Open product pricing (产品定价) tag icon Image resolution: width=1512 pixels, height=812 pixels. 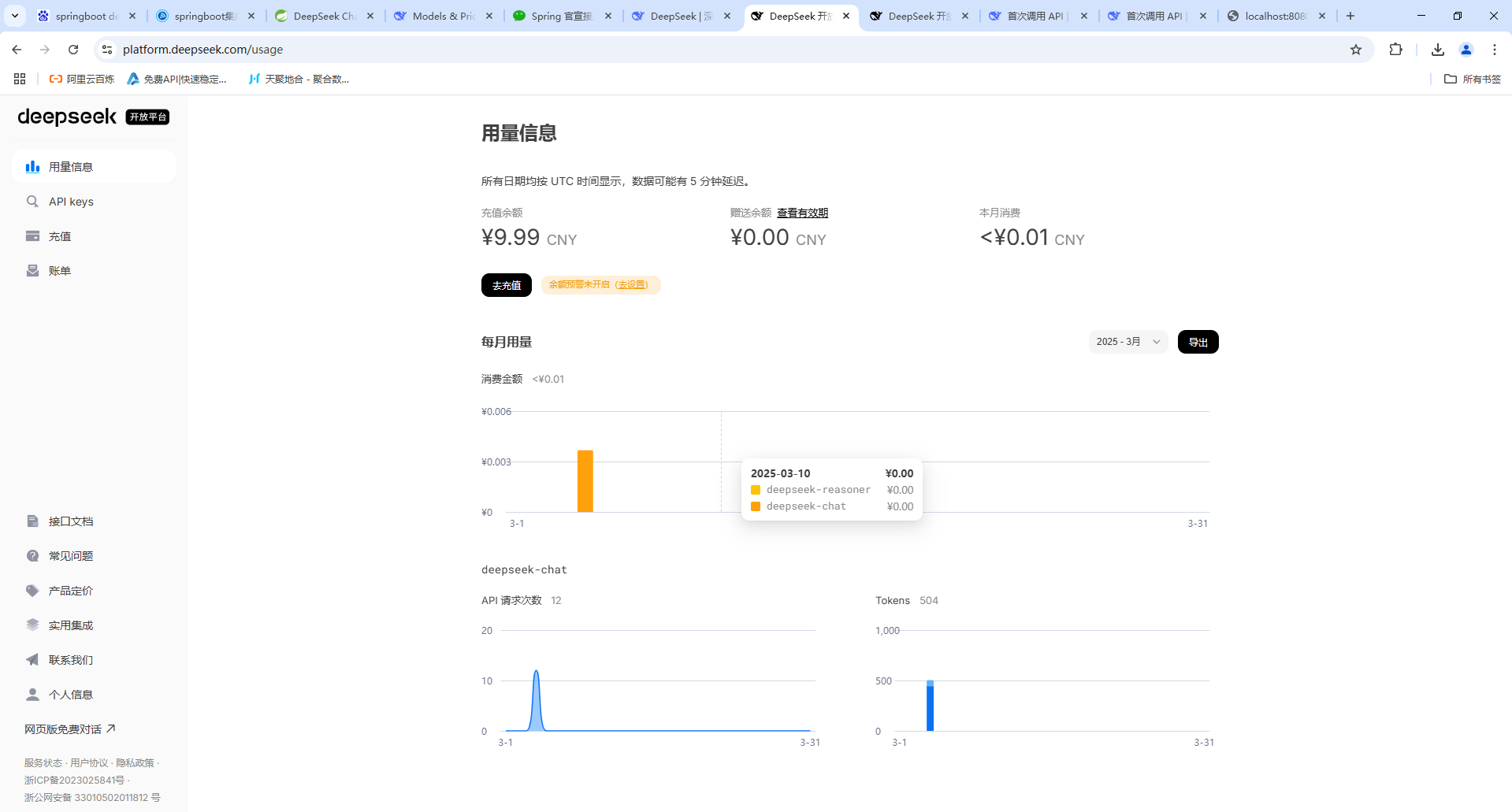pos(32,591)
